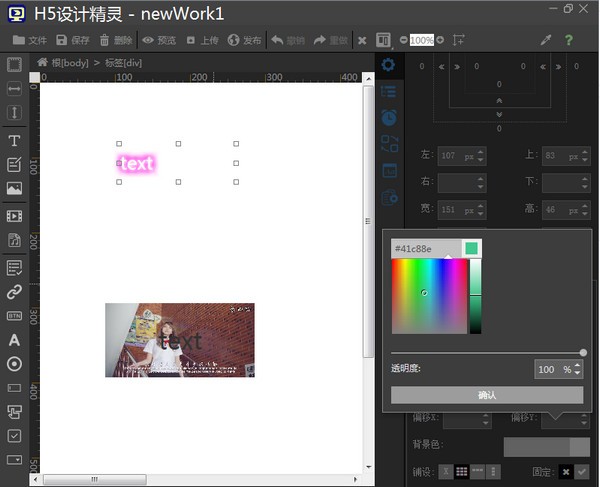Disable fixed background with the X option
Screen dimensions: 600x487
[565, 471]
